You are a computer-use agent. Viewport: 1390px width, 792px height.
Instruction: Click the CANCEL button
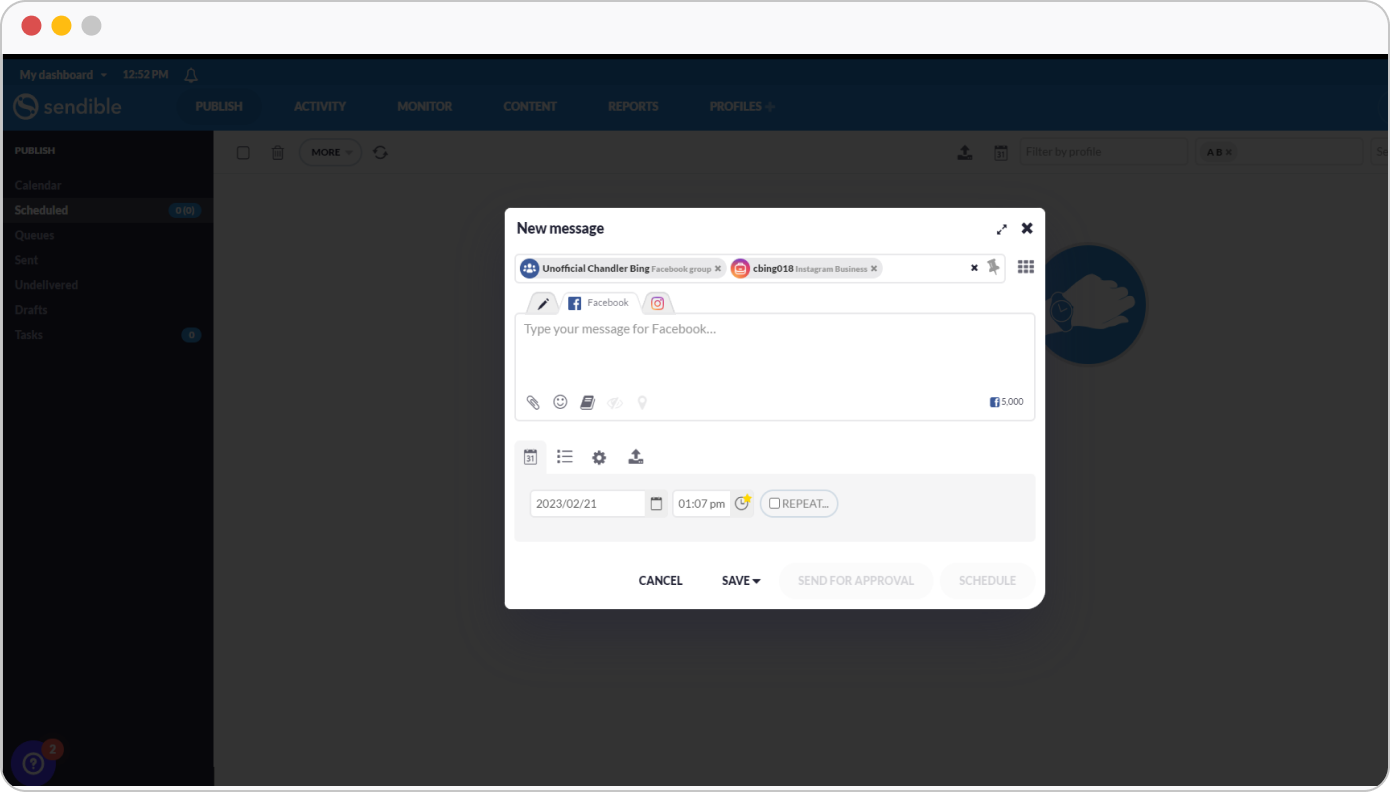(660, 581)
